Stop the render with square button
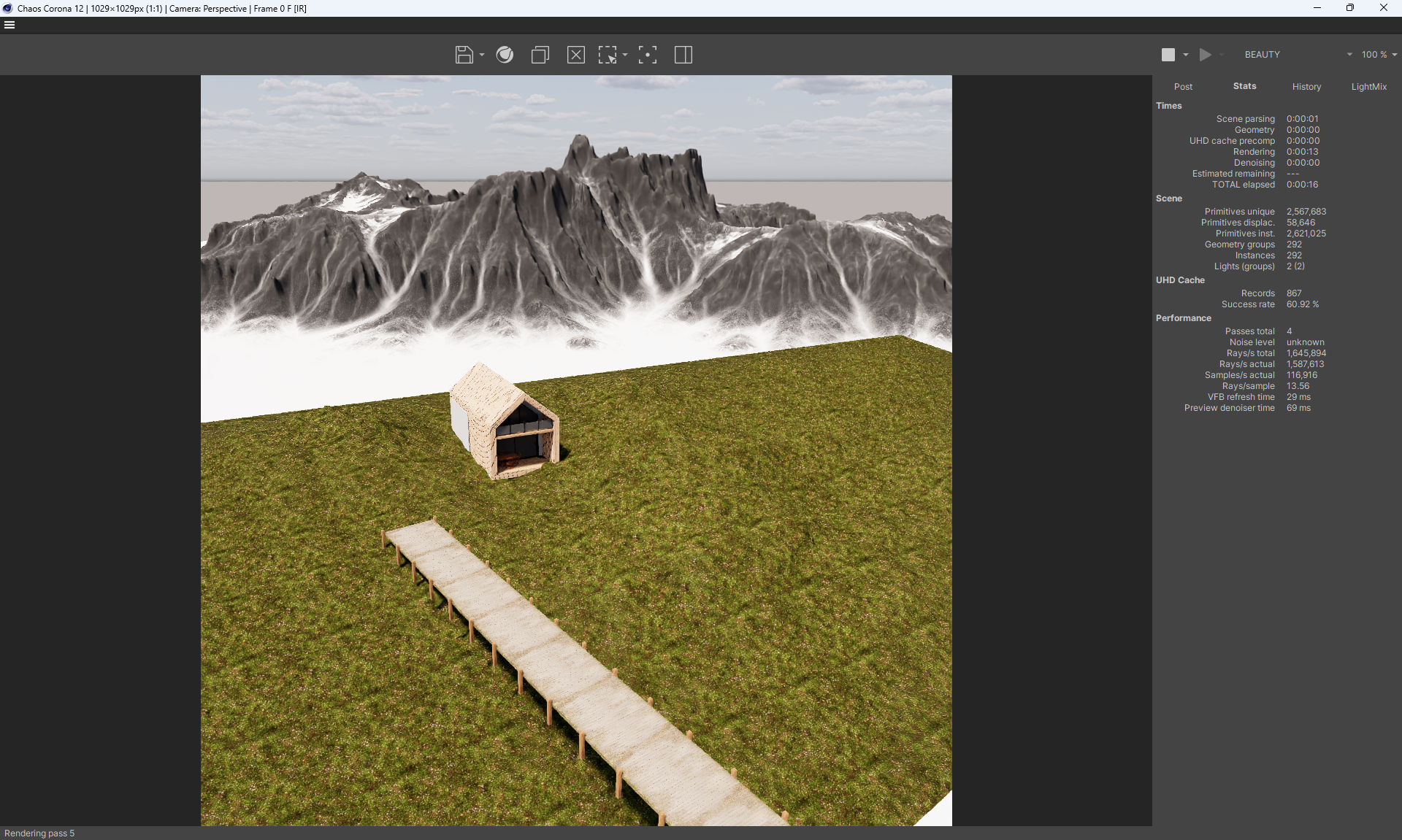 (1168, 55)
